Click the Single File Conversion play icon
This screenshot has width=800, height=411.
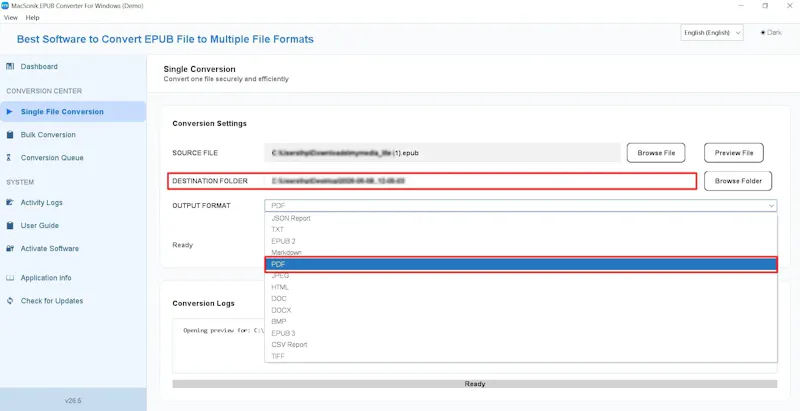tap(10, 112)
